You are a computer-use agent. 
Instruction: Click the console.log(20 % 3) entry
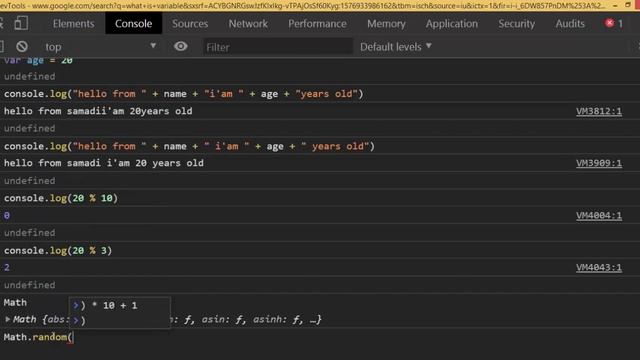point(58,251)
